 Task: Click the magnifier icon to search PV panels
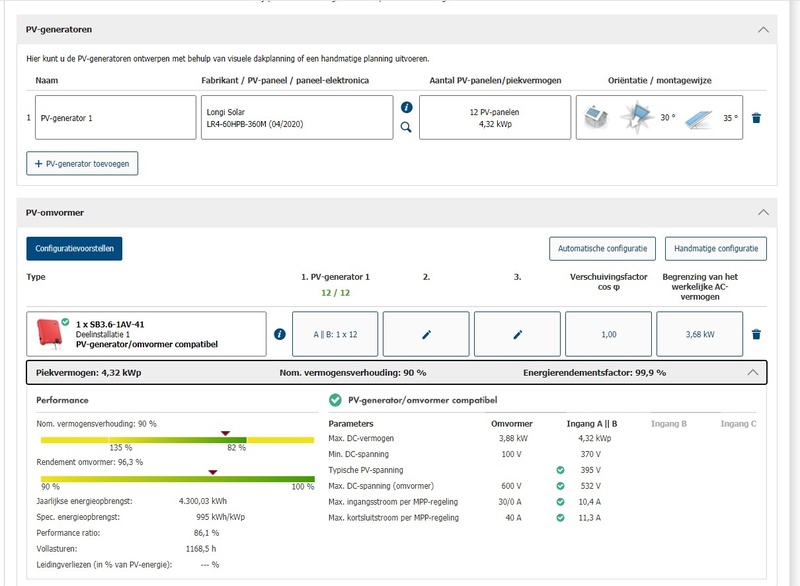[406, 127]
